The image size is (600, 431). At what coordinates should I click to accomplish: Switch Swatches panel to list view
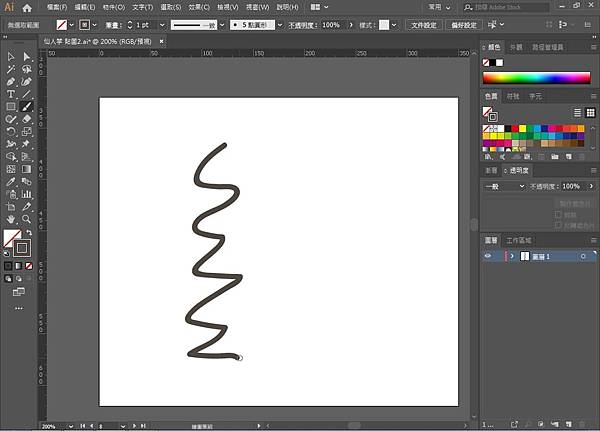click(577, 113)
